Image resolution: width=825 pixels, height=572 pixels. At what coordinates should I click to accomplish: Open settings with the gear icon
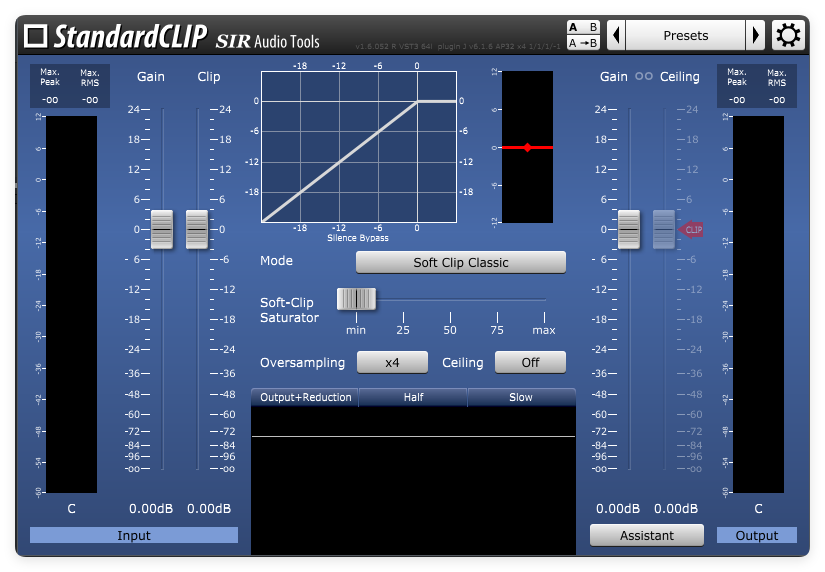coord(788,35)
